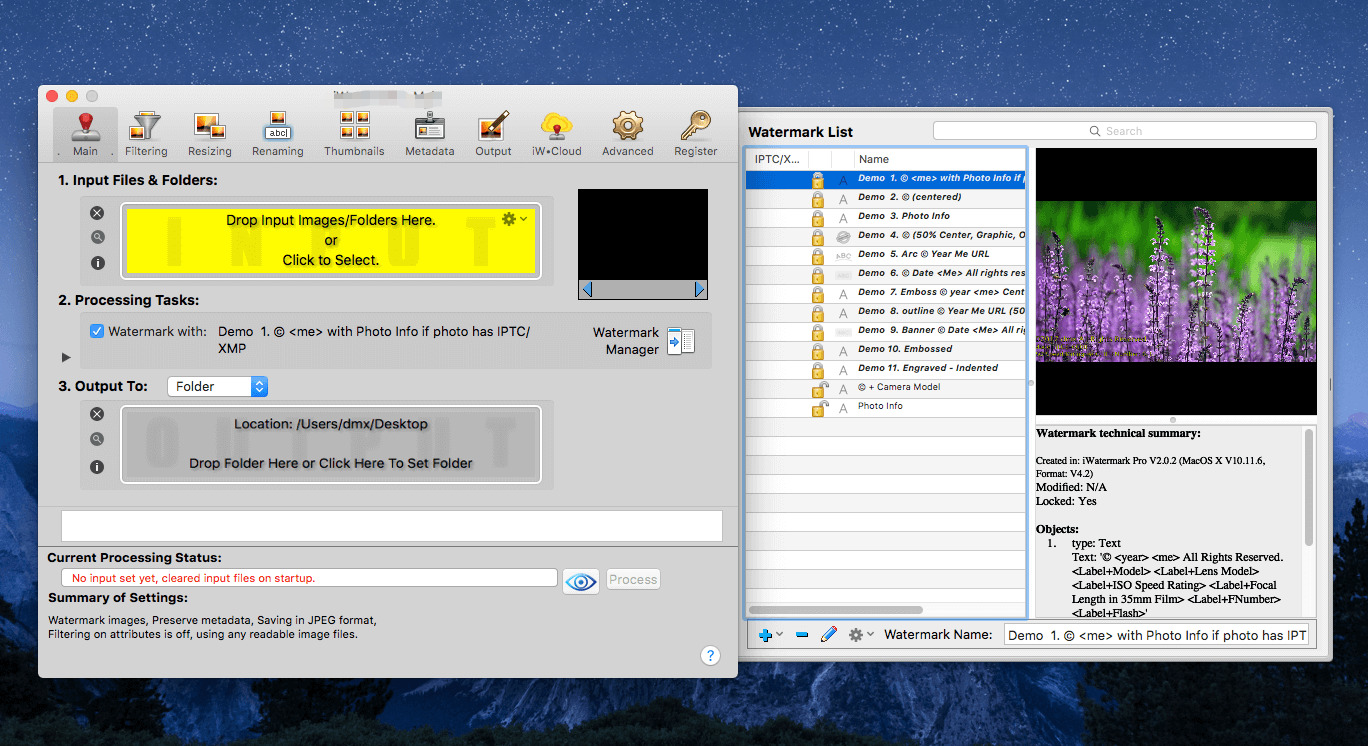The image size is (1368, 746).
Task: Click the right arrow under the input preview
Action: 700,290
